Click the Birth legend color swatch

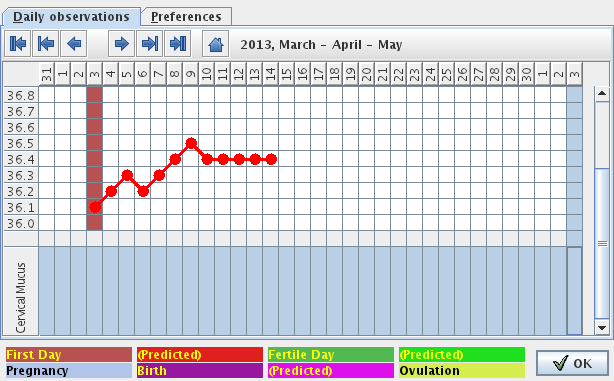pyautogui.click(x=200, y=370)
